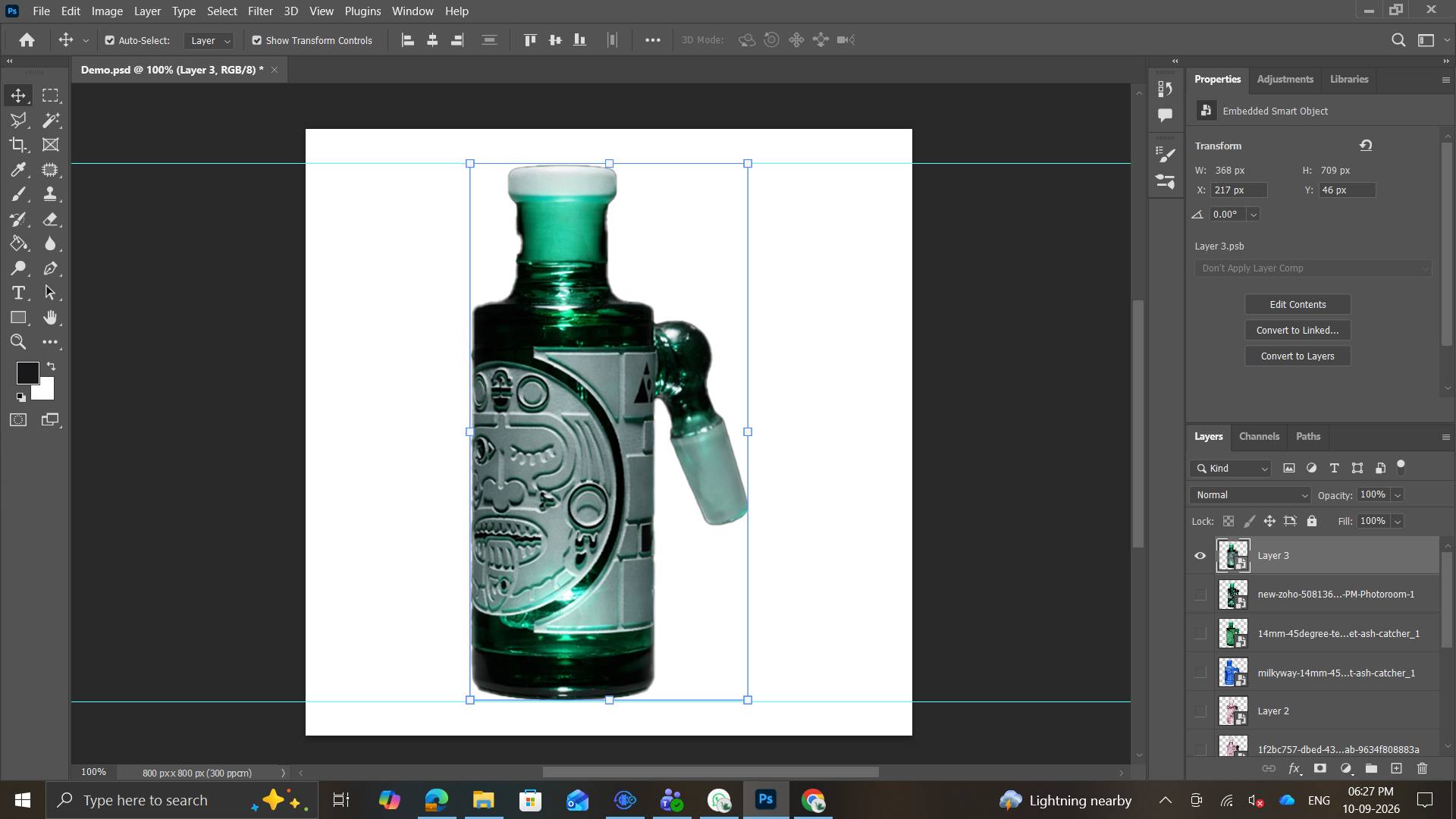Image resolution: width=1456 pixels, height=819 pixels.
Task: Open the Opacity slider dropdown arrow
Action: click(1398, 495)
